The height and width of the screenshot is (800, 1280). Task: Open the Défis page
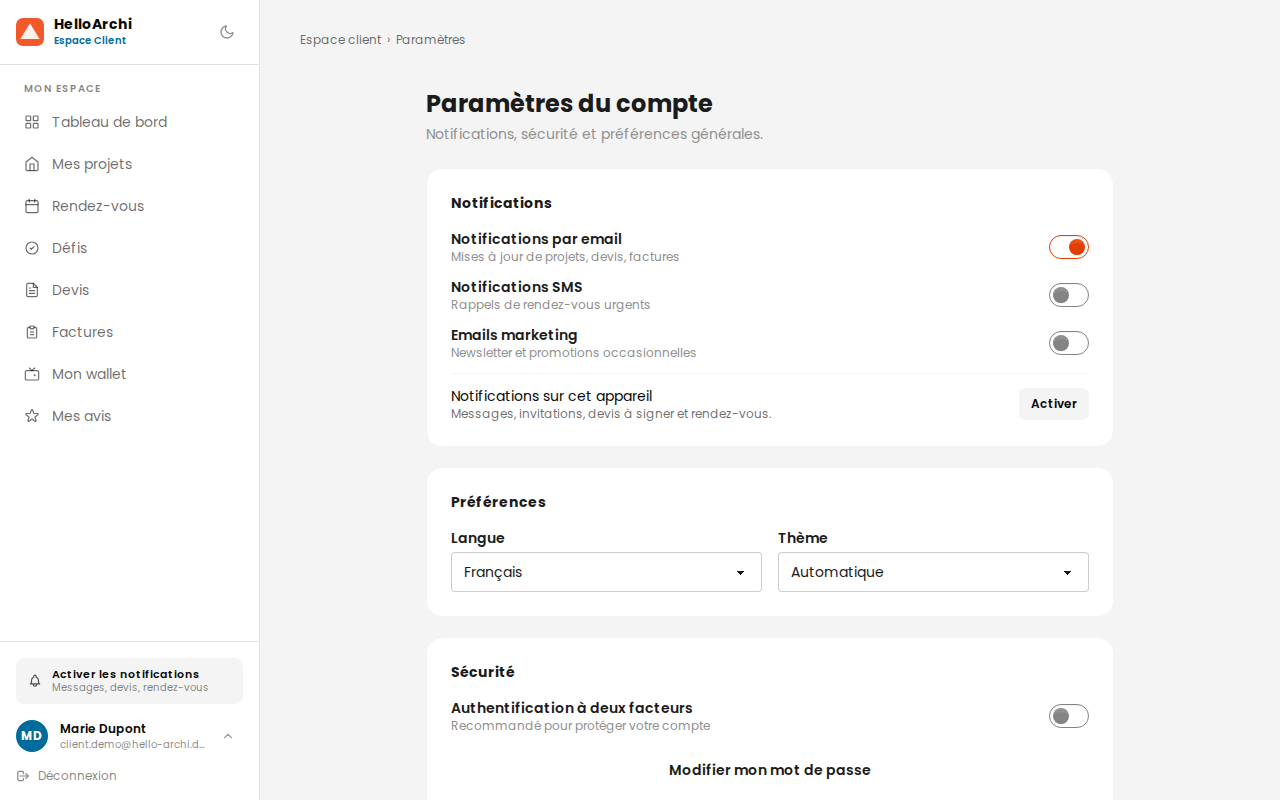(130, 248)
